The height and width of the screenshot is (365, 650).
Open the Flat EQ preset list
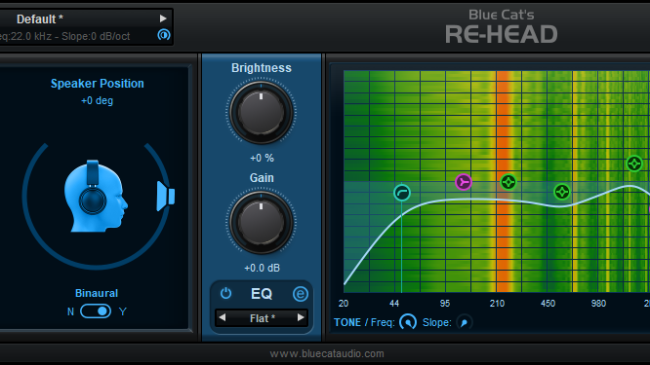(262, 318)
